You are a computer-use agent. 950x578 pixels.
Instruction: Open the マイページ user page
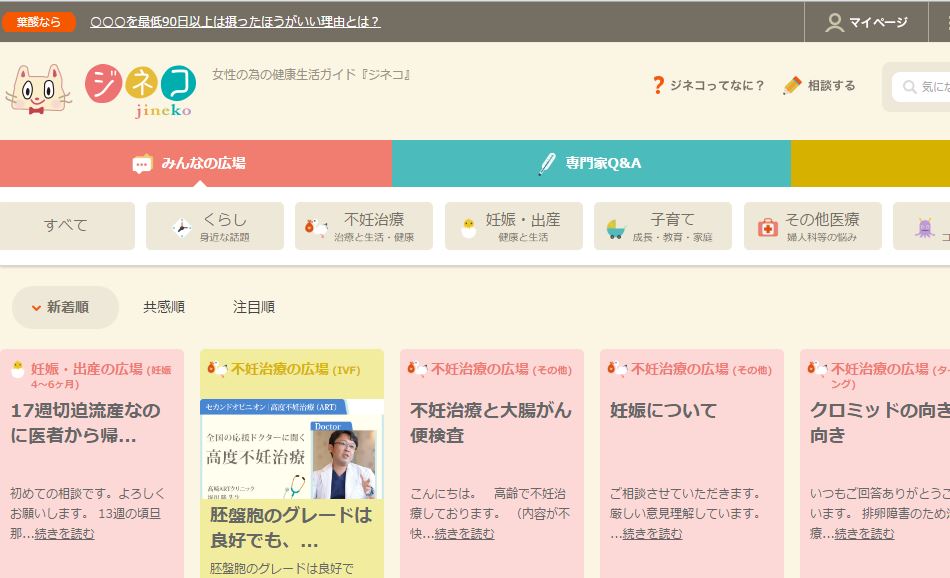pos(866,22)
